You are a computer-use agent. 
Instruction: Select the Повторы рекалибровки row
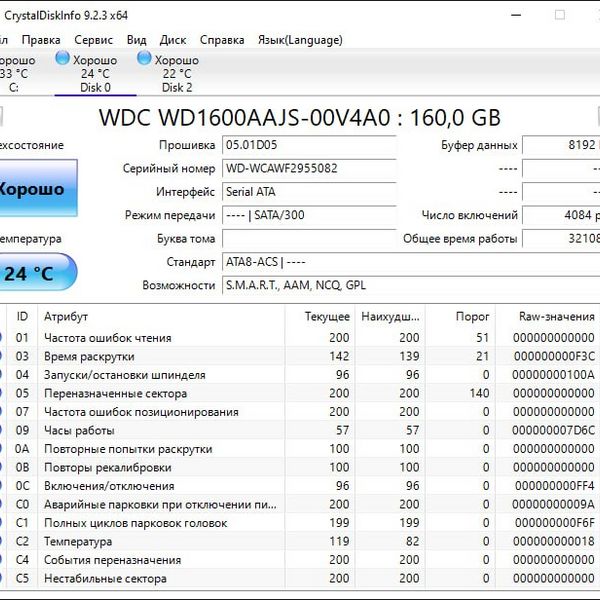pos(300,467)
